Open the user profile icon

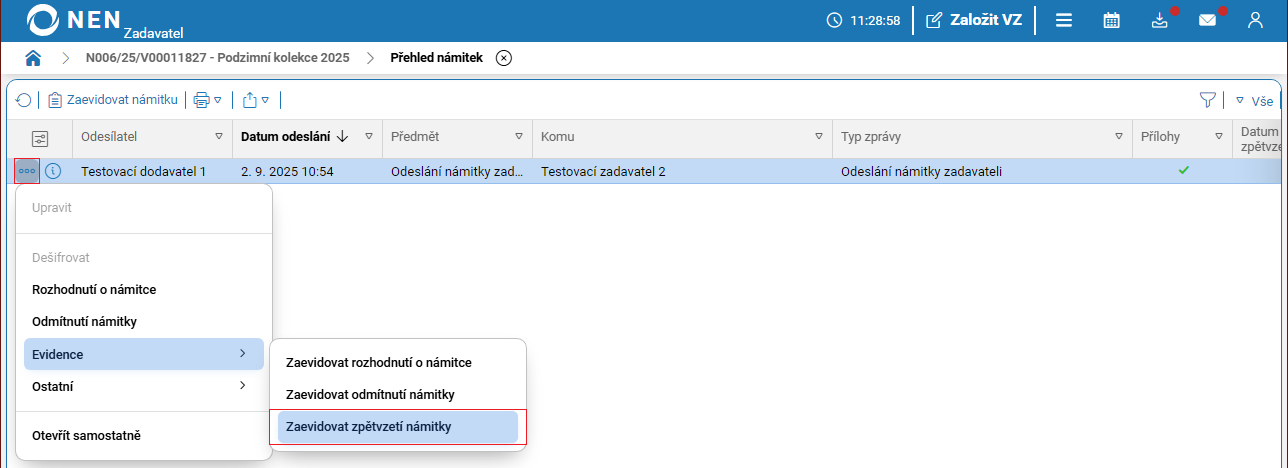coord(1255,20)
